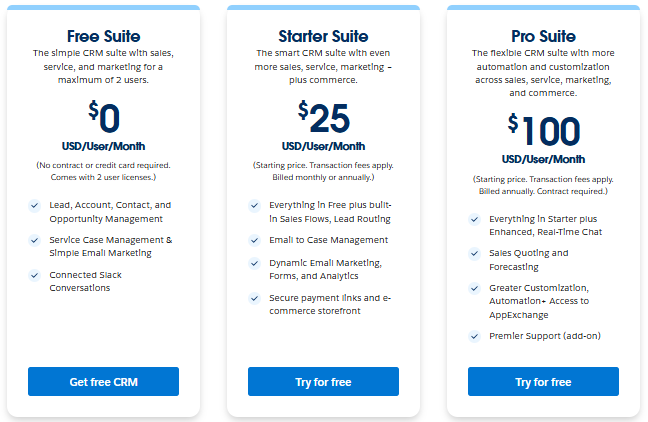Click checkmark beside Secure payment links feature

click(255, 298)
